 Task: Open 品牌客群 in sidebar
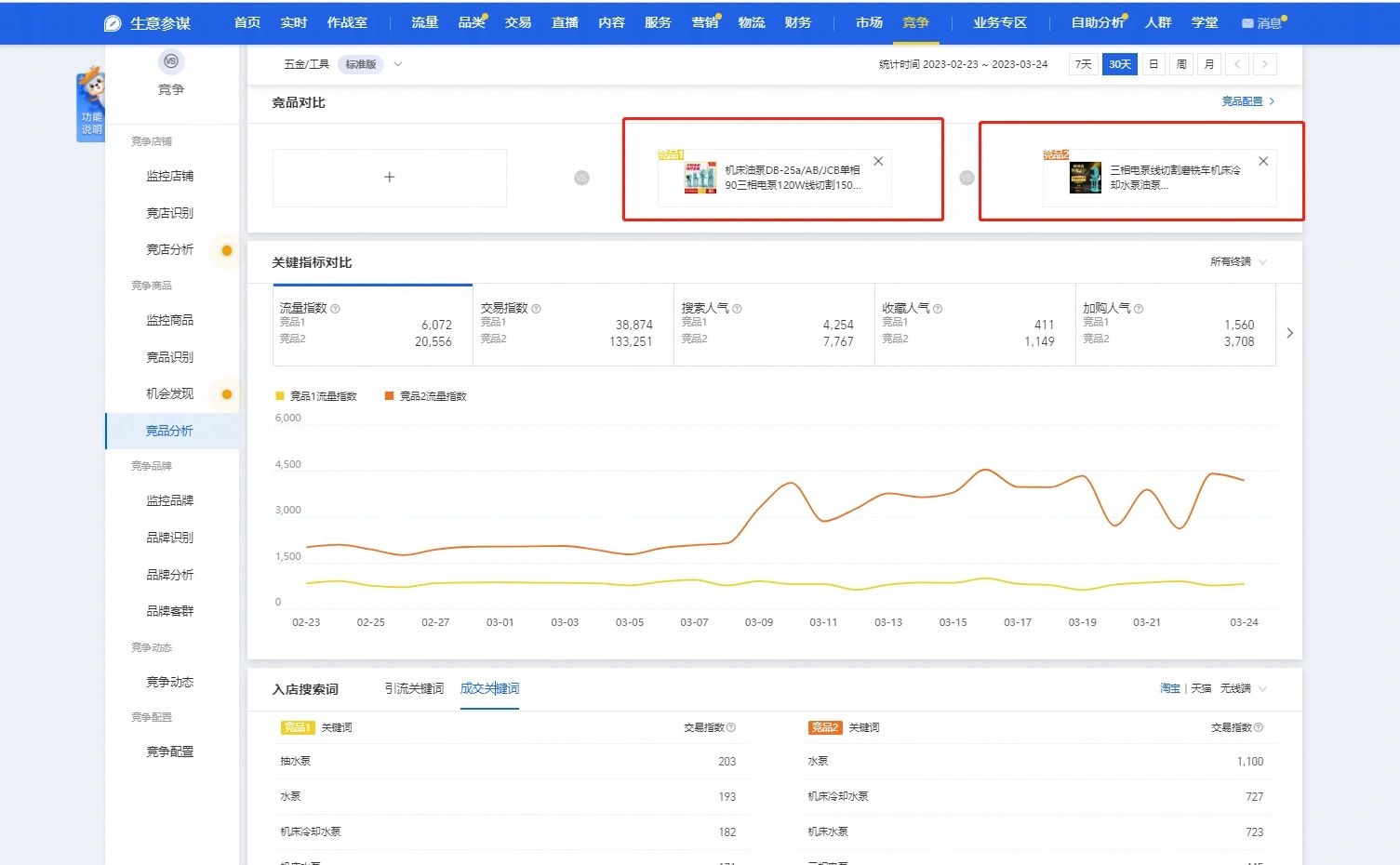(x=170, y=611)
